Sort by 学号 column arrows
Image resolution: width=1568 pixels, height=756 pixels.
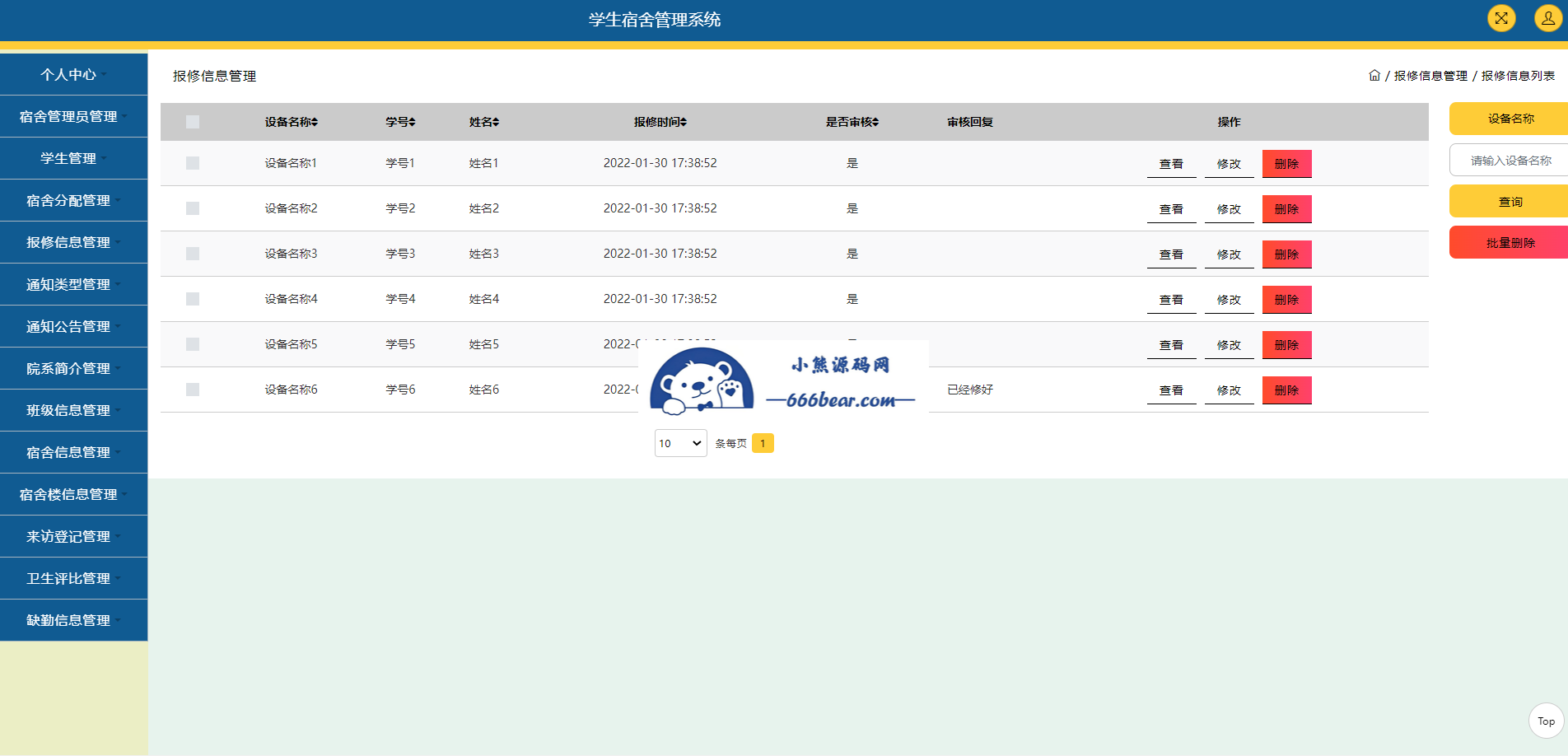click(x=412, y=122)
